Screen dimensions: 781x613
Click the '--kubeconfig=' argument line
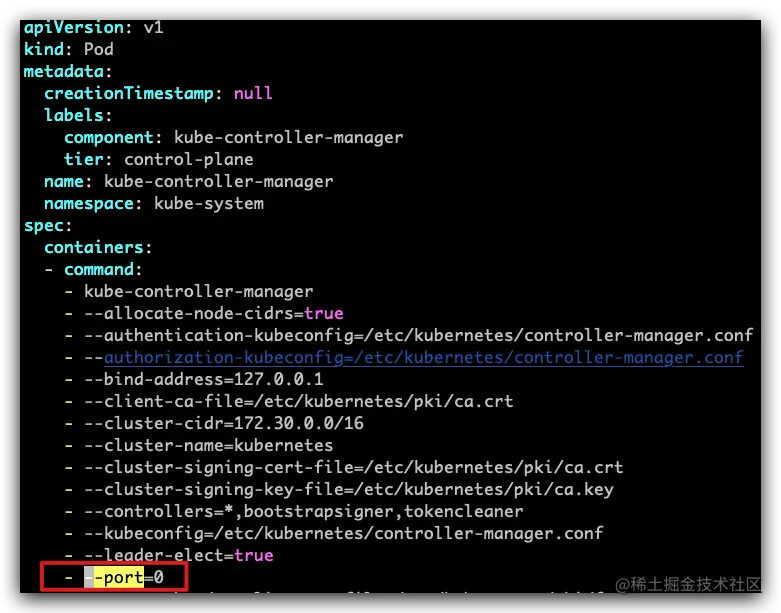tap(344, 533)
